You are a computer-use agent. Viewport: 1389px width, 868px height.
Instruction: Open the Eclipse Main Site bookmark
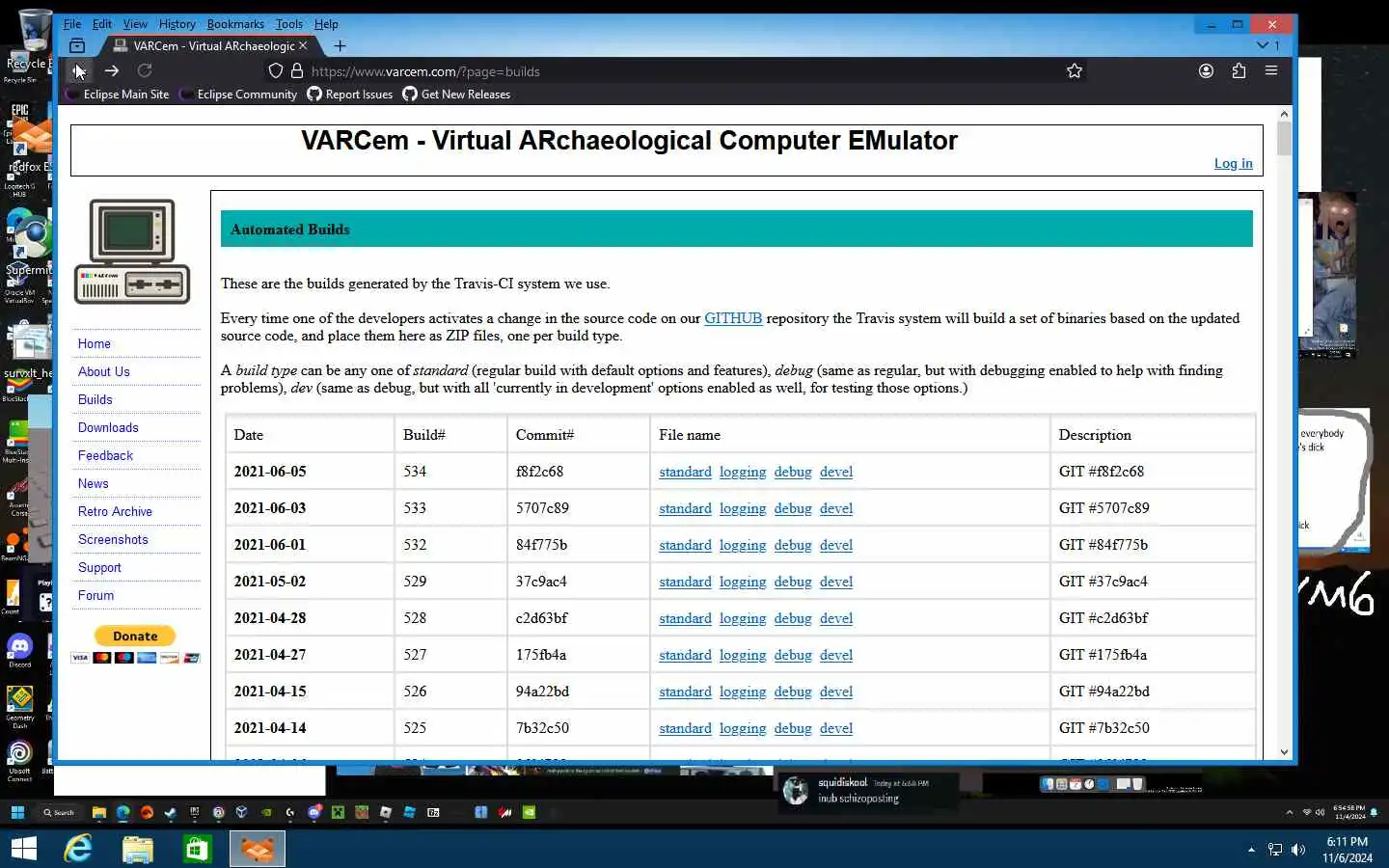pyautogui.click(x=119, y=95)
